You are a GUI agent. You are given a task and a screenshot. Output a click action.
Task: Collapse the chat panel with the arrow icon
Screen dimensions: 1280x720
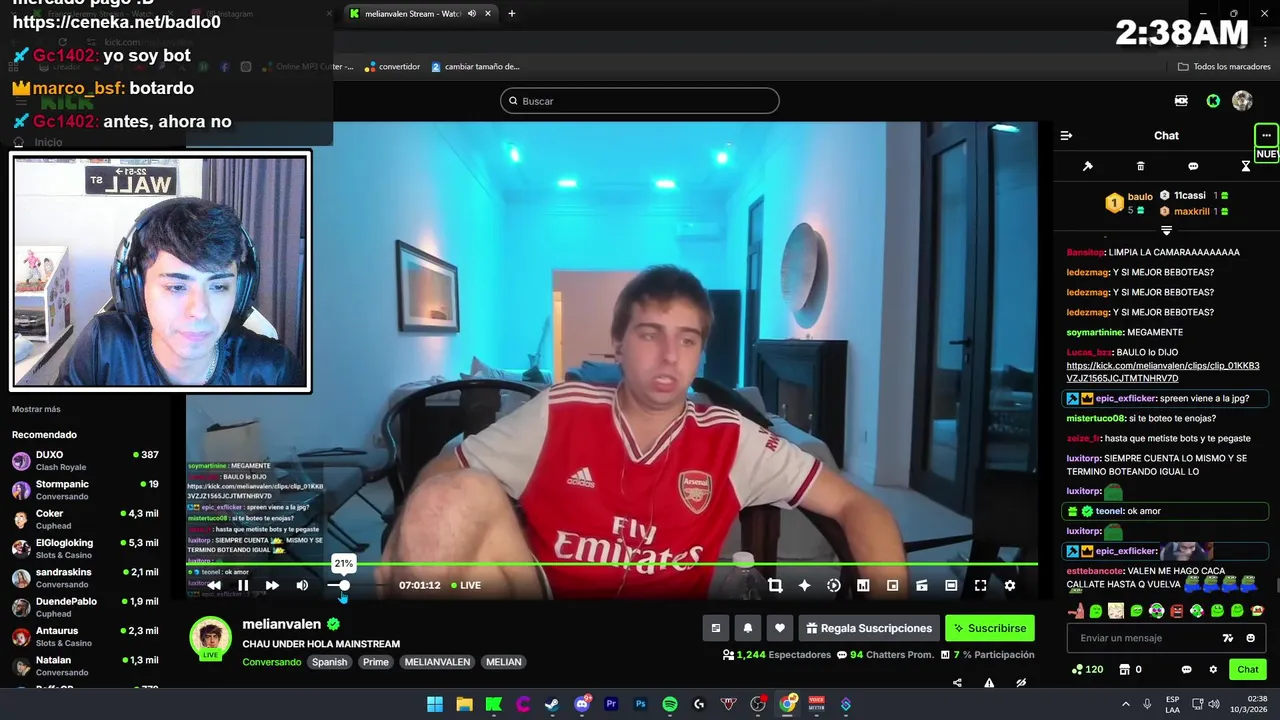pos(1066,135)
